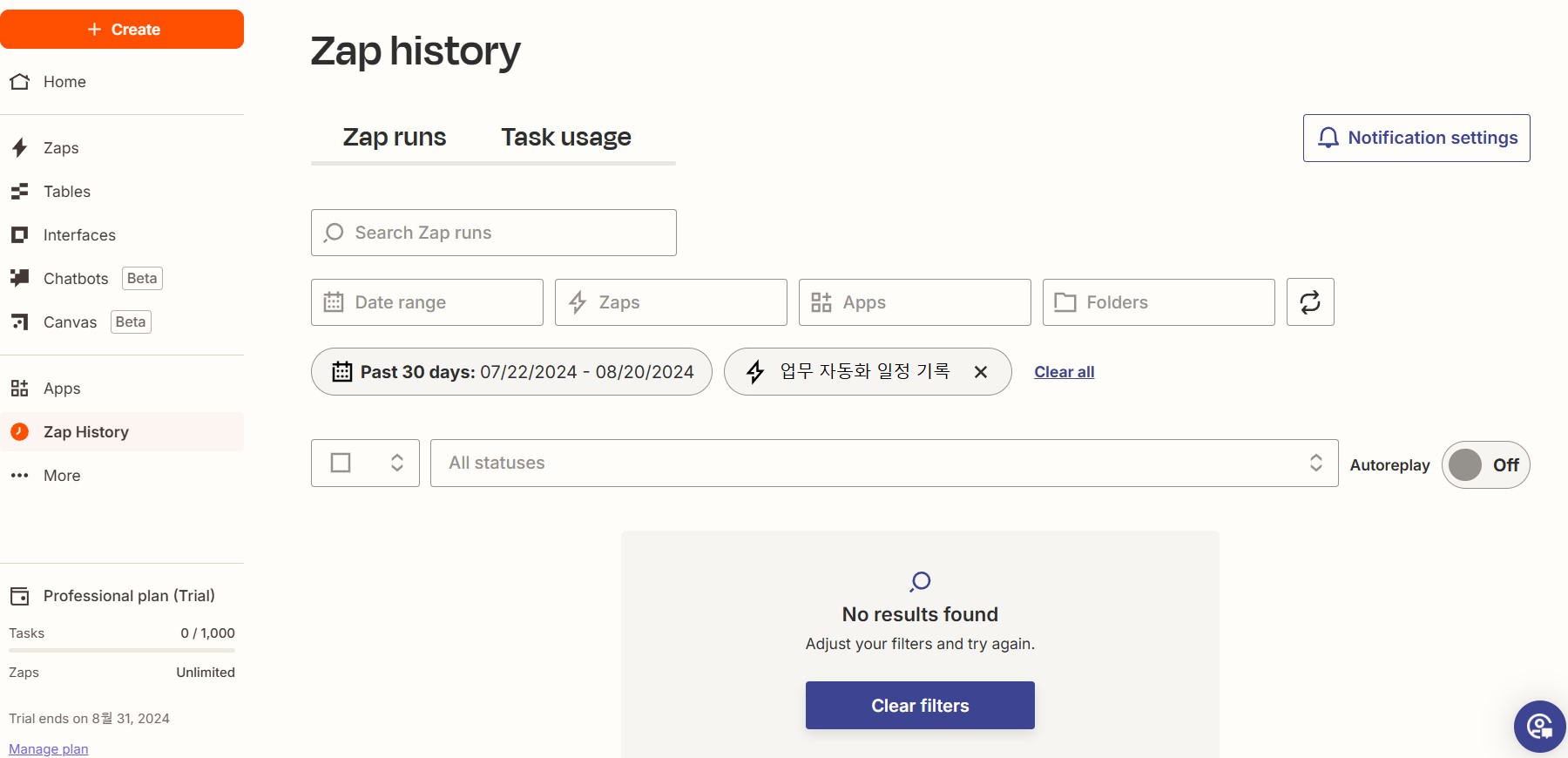Open the Zaps filter dropdown
Viewport: 1568px width, 758px height.
coord(671,302)
